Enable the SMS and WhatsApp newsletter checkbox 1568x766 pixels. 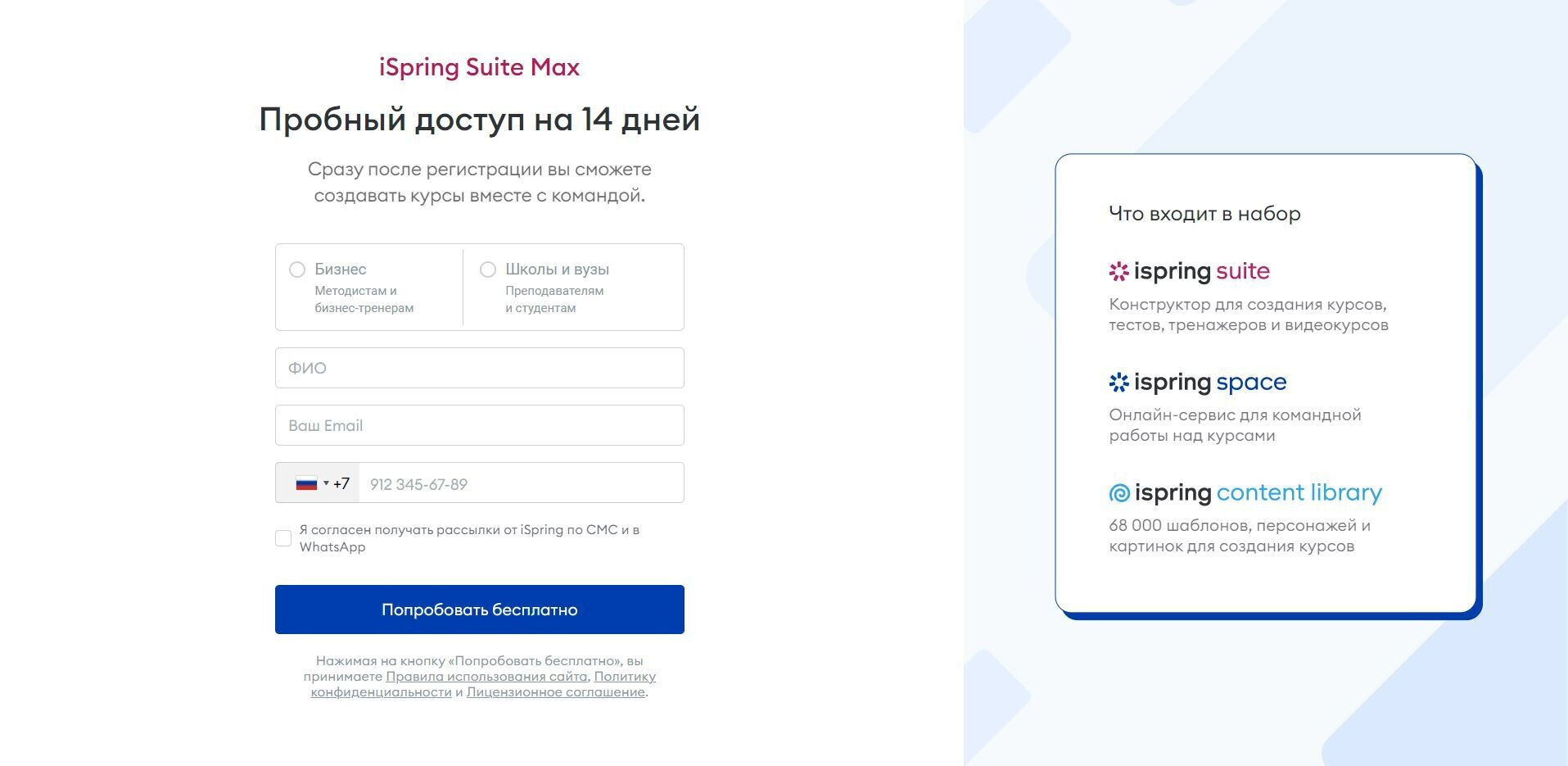coord(283,538)
